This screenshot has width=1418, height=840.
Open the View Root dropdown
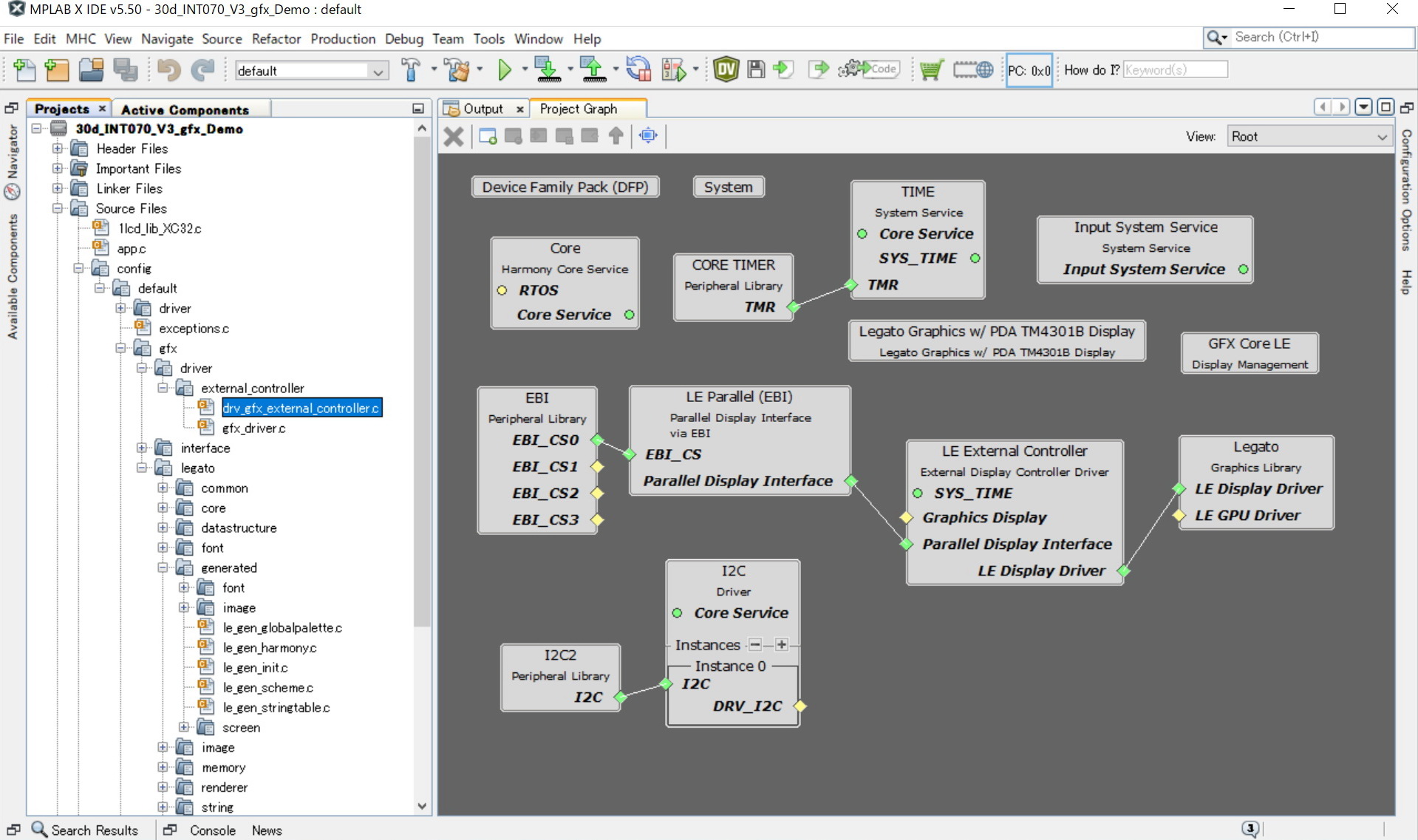[1309, 137]
